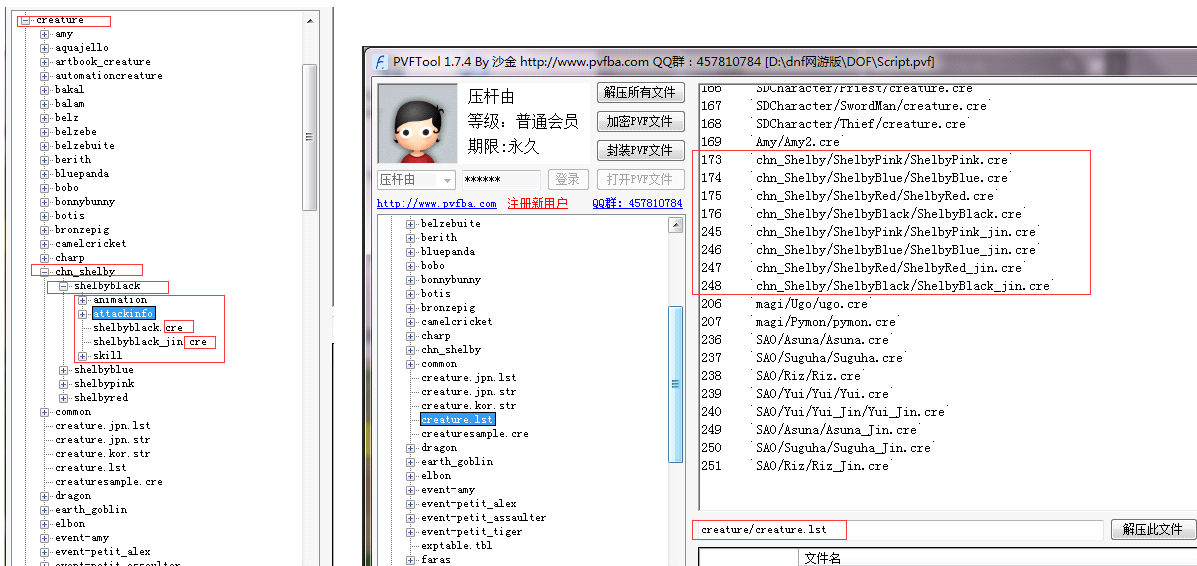Click the 注册新用户 link

(x=537, y=204)
